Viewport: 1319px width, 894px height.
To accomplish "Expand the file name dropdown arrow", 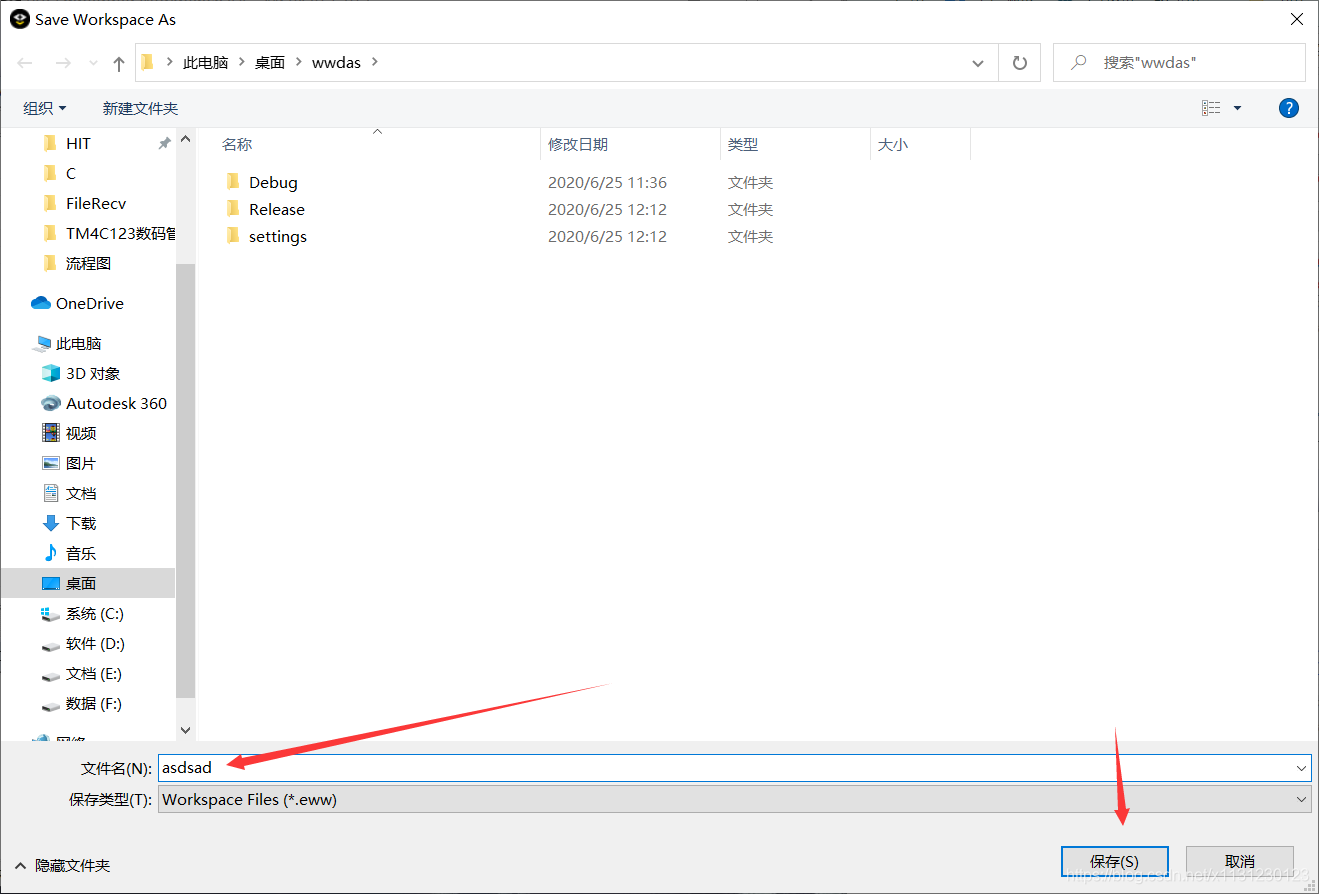I will point(1301,768).
